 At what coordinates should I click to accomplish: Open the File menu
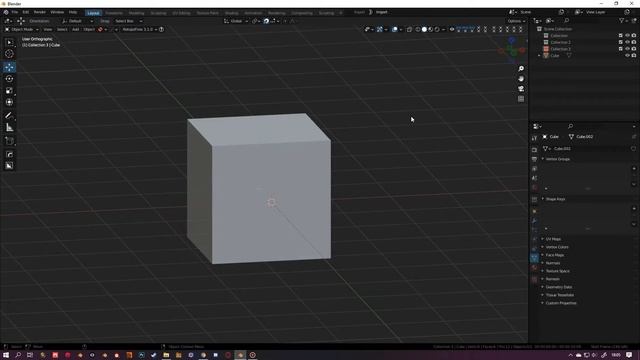[x=15, y=12]
